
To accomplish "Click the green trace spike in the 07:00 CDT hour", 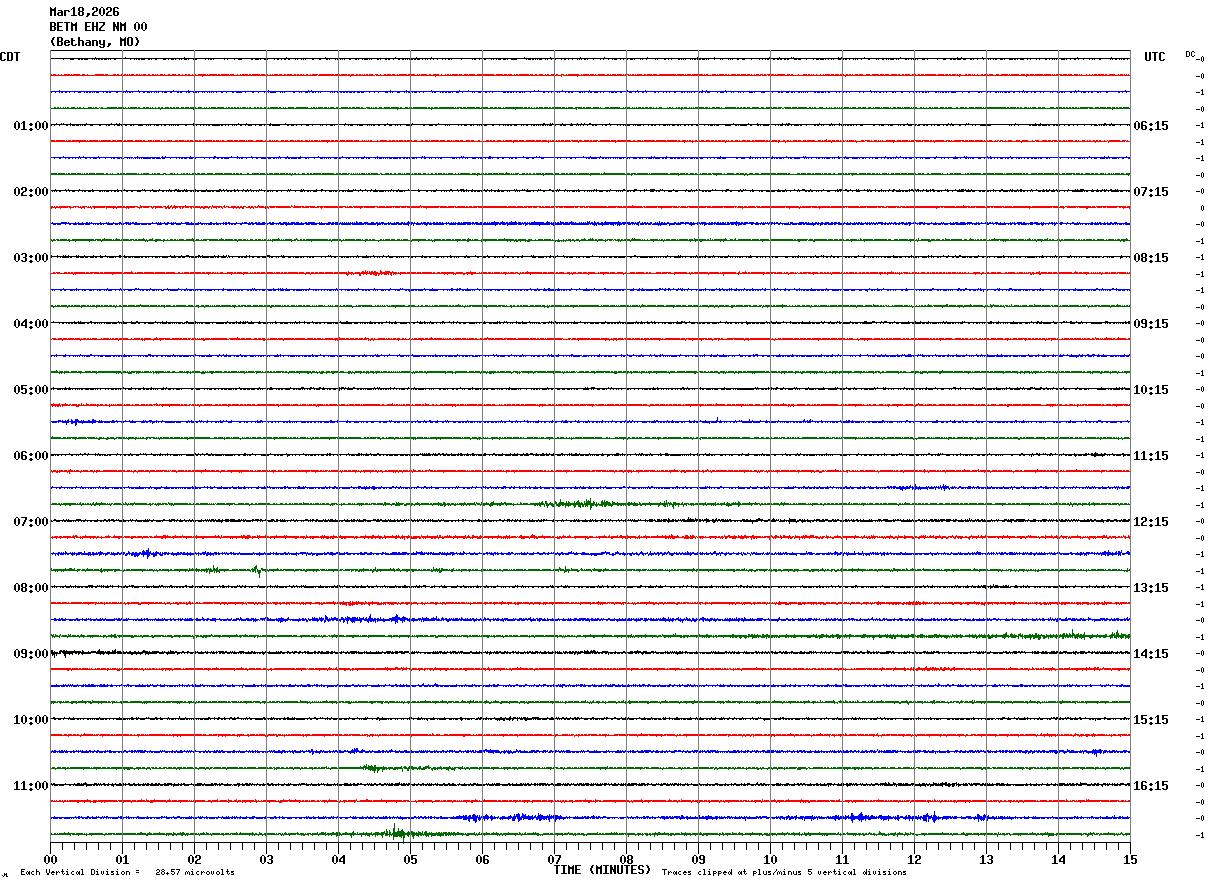I will (258, 570).
